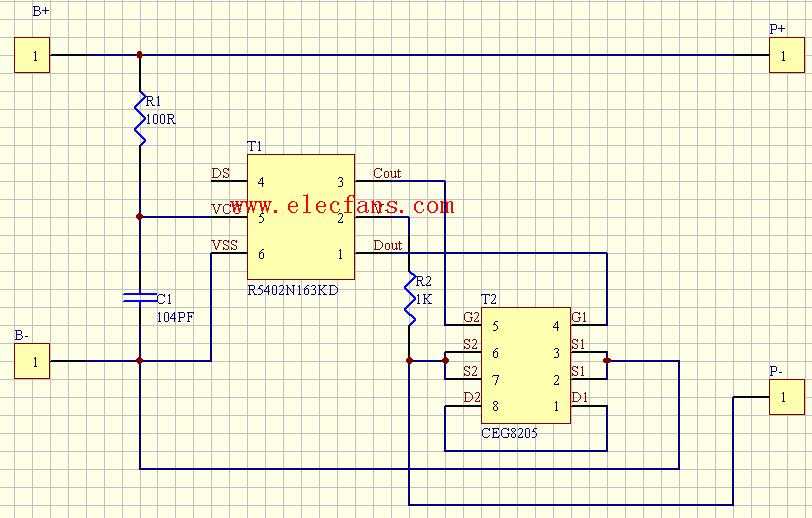Screen dimensions: 812x518
Task: Click the junction dot at S1 pins
Action: [607, 361]
